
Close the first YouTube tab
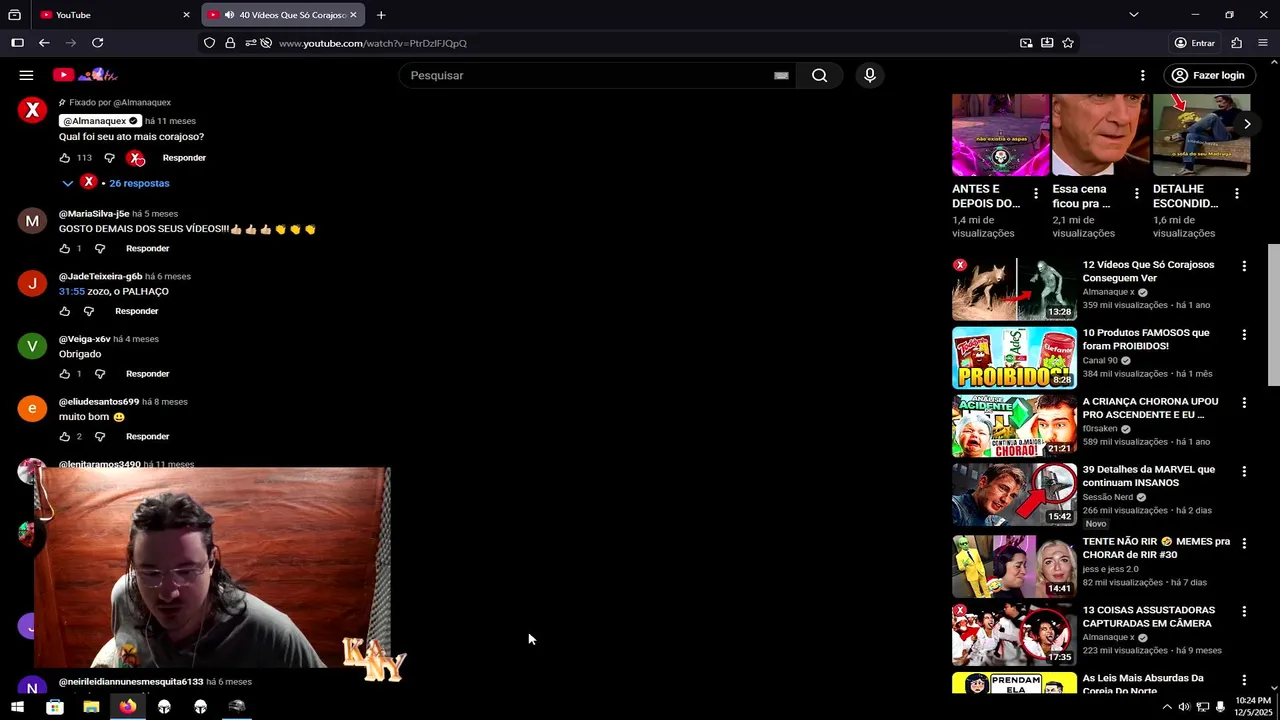(x=186, y=15)
